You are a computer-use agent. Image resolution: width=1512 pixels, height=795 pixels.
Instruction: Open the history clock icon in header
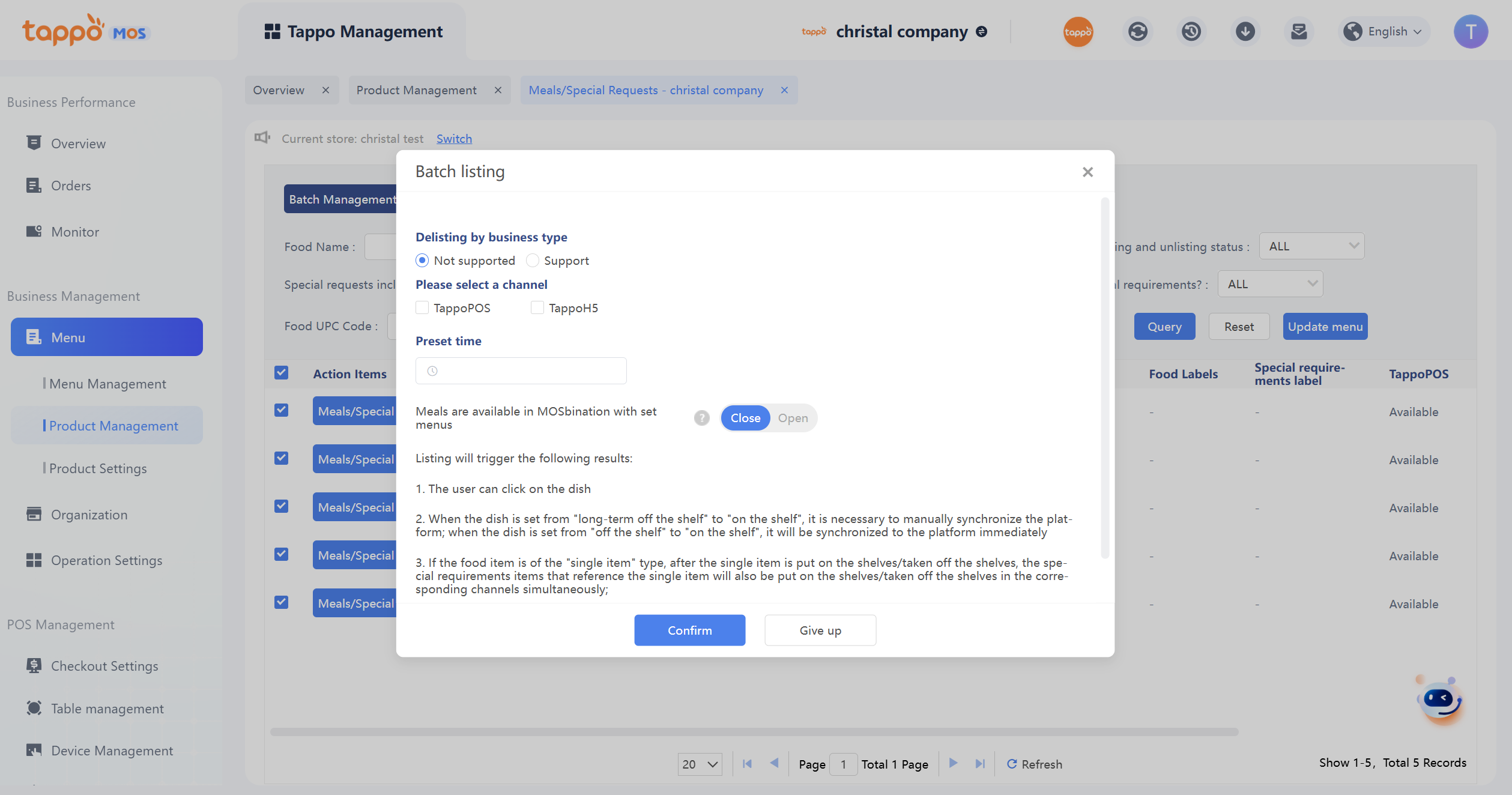pyautogui.click(x=1191, y=31)
